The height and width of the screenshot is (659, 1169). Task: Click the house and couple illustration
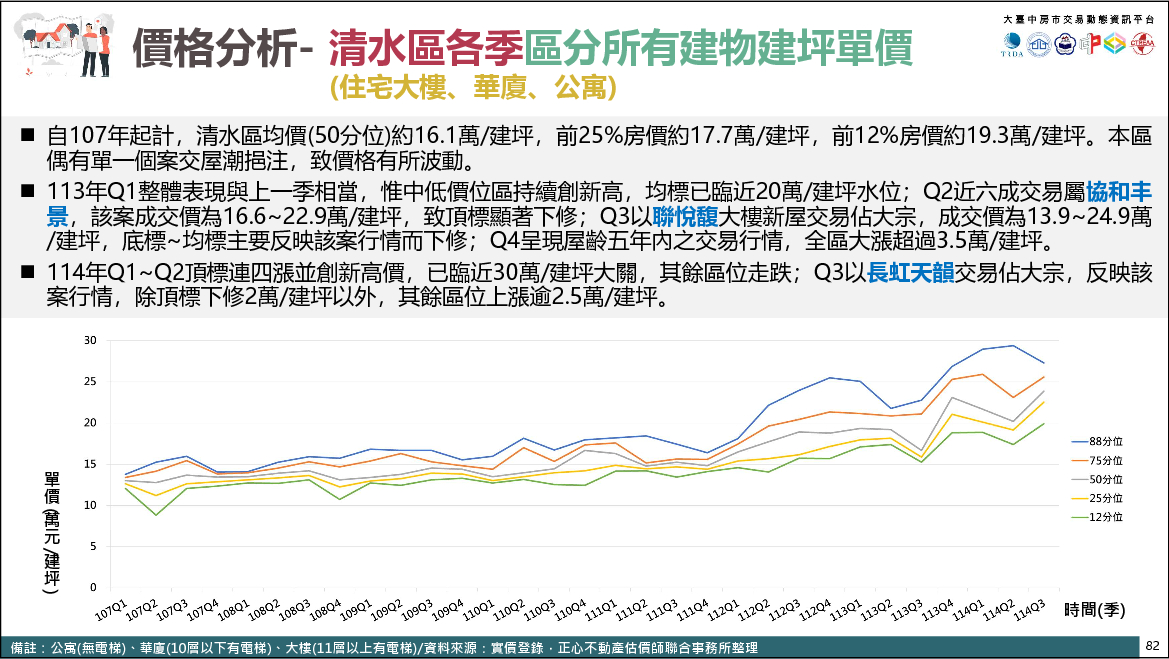[x=63, y=50]
